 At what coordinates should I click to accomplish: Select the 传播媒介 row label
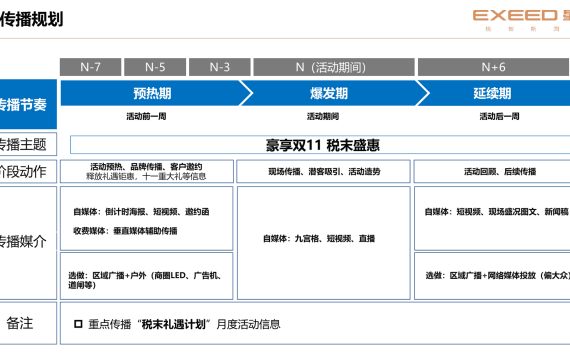[28, 243]
